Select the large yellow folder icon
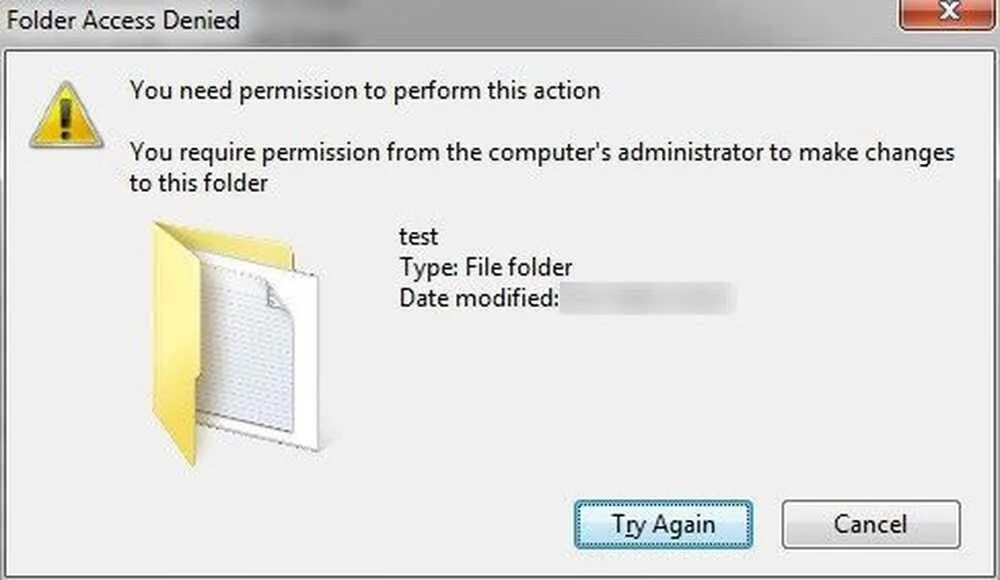The width and height of the screenshot is (1000, 580). coord(235,343)
